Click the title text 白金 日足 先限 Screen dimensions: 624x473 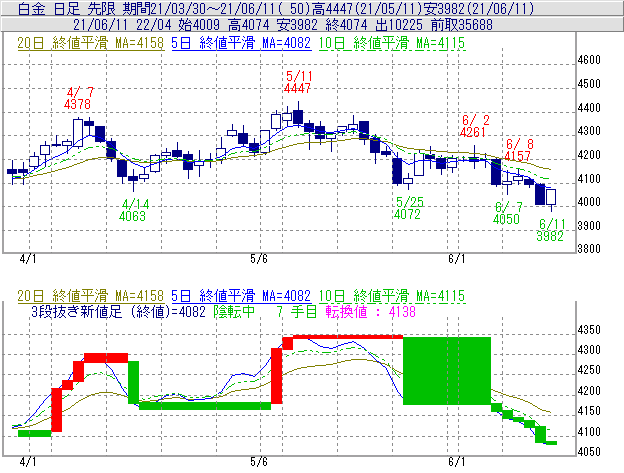pyautogui.click(x=66, y=8)
